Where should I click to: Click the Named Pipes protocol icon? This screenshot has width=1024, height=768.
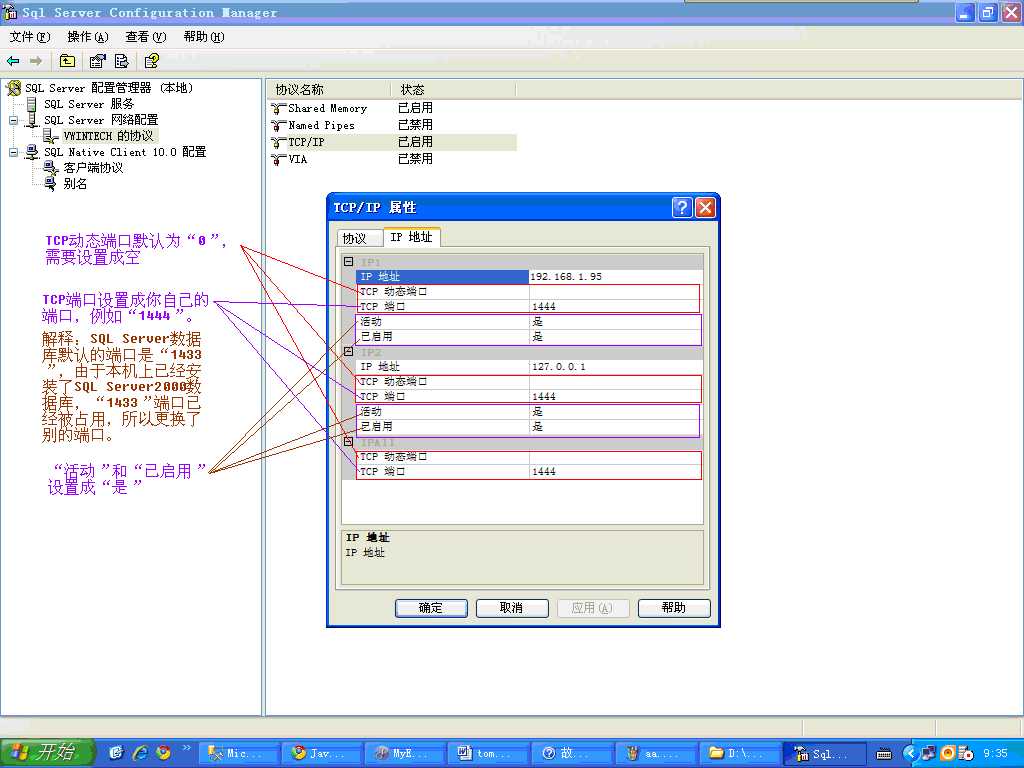(x=279, y=125)
